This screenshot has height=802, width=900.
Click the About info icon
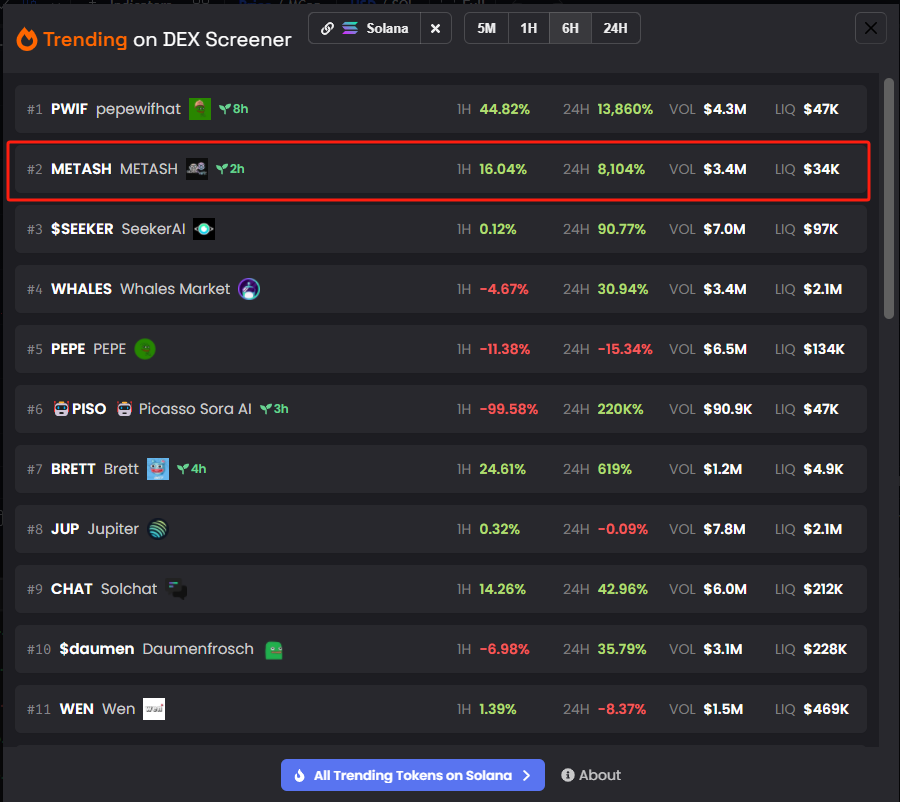pyautogui.click(x=568, y=775)
